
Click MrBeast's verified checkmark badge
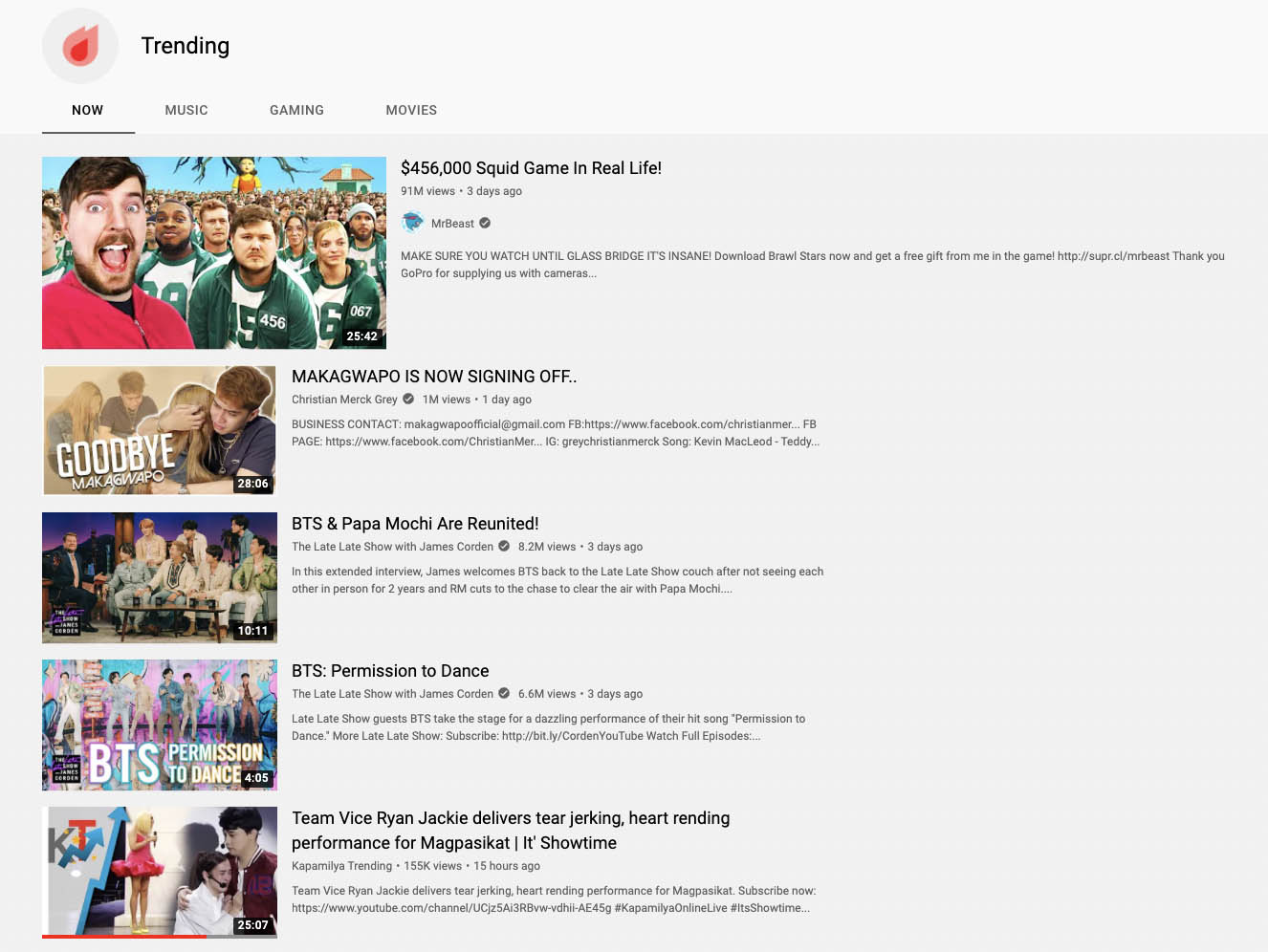485,223
